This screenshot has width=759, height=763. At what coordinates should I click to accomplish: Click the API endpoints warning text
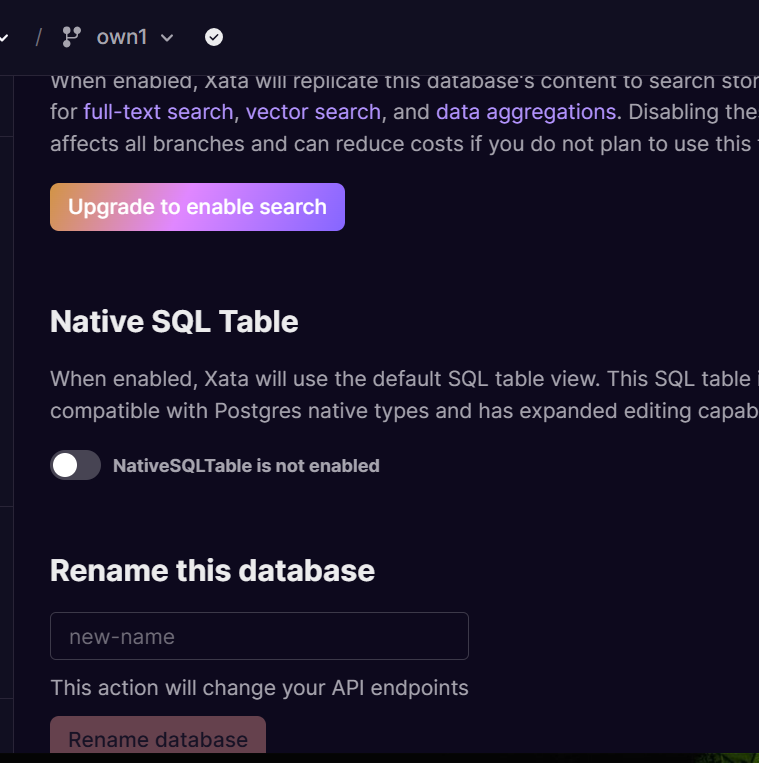point(259,688)
